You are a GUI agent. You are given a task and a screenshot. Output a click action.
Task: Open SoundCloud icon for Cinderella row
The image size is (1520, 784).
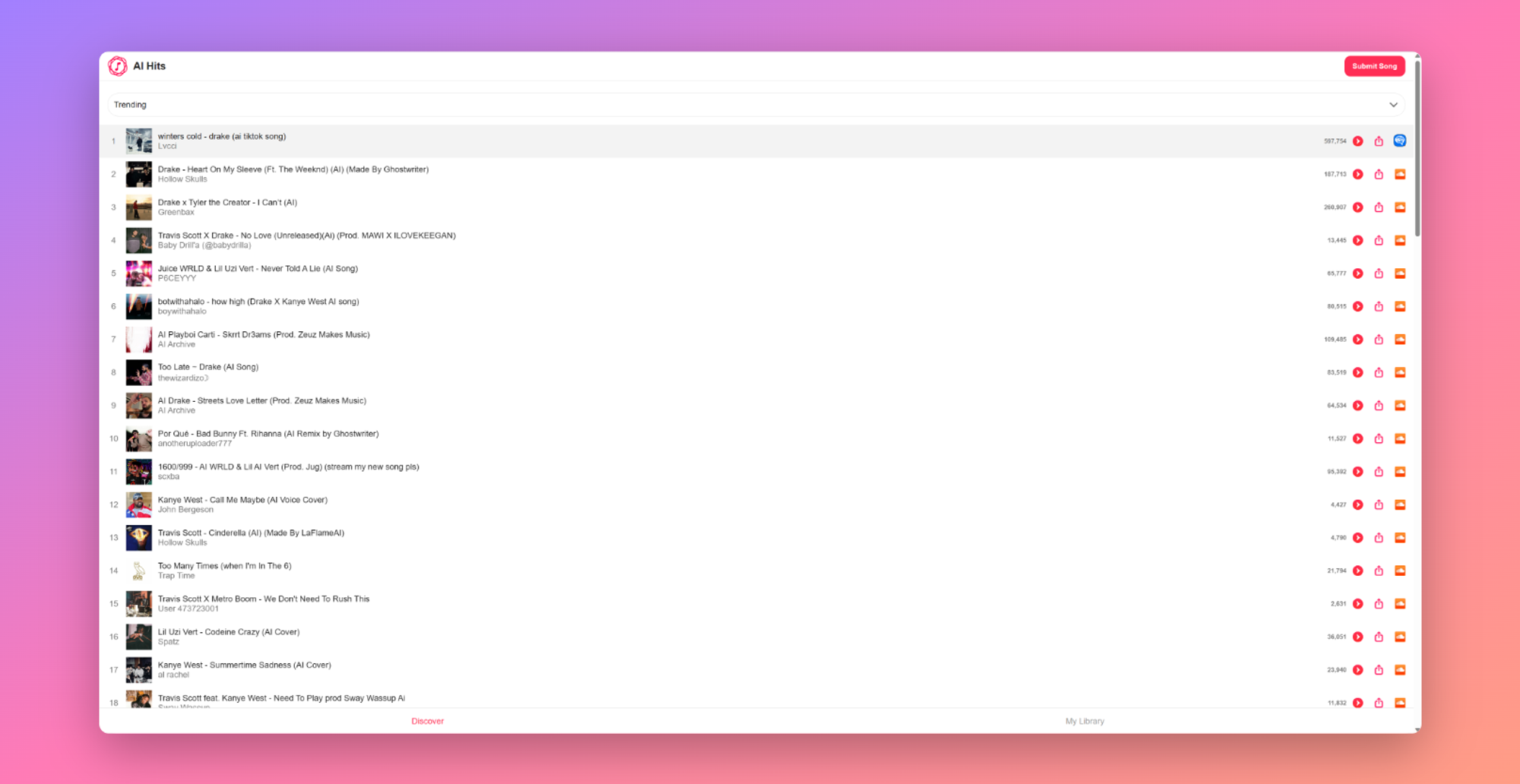click(x=1400, y=537)
